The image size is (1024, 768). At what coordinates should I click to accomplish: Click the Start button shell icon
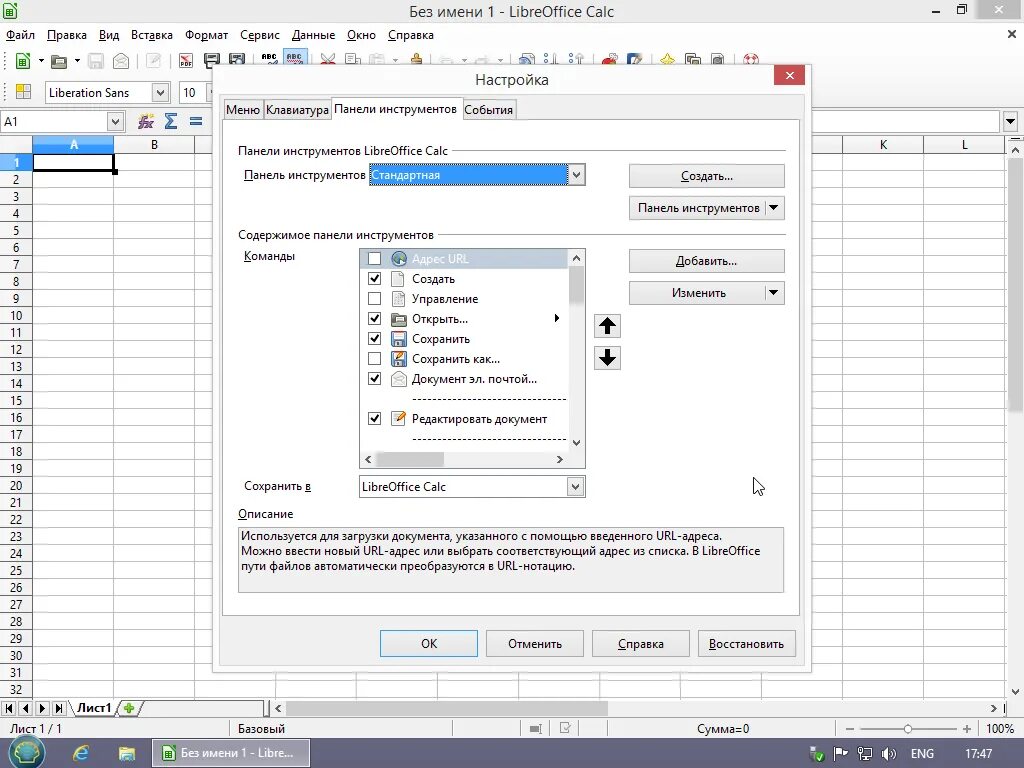point(26,752)
